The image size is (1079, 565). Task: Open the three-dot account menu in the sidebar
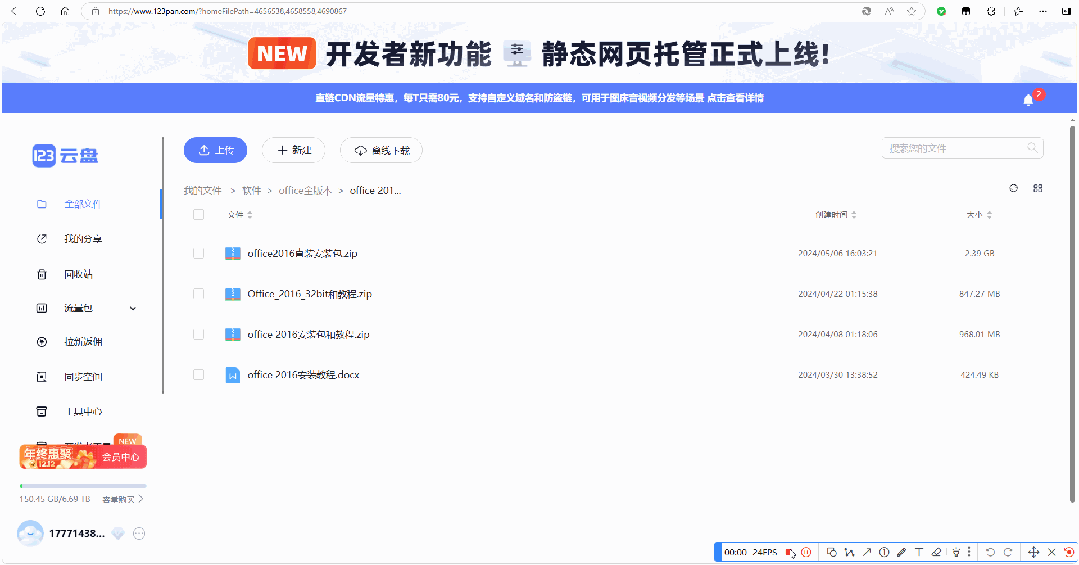[x=139, y=533]
